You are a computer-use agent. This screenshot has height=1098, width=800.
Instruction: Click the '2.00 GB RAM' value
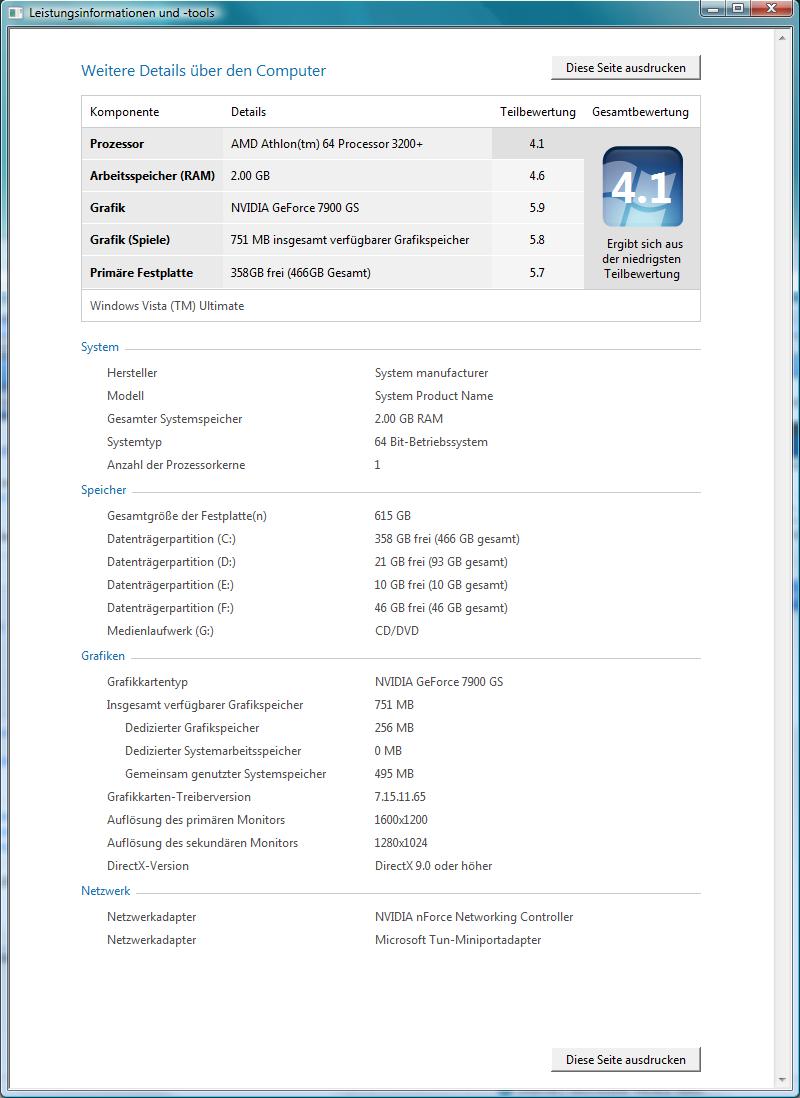[408, 419]
